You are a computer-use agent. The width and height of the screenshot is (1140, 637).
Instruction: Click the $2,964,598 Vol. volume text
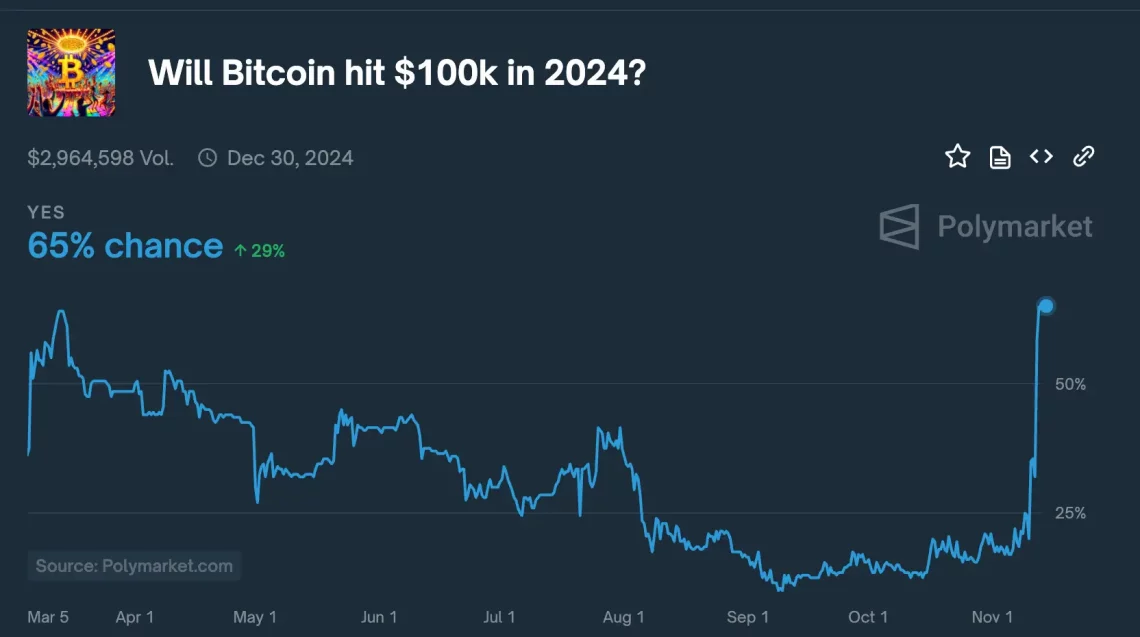101,158
